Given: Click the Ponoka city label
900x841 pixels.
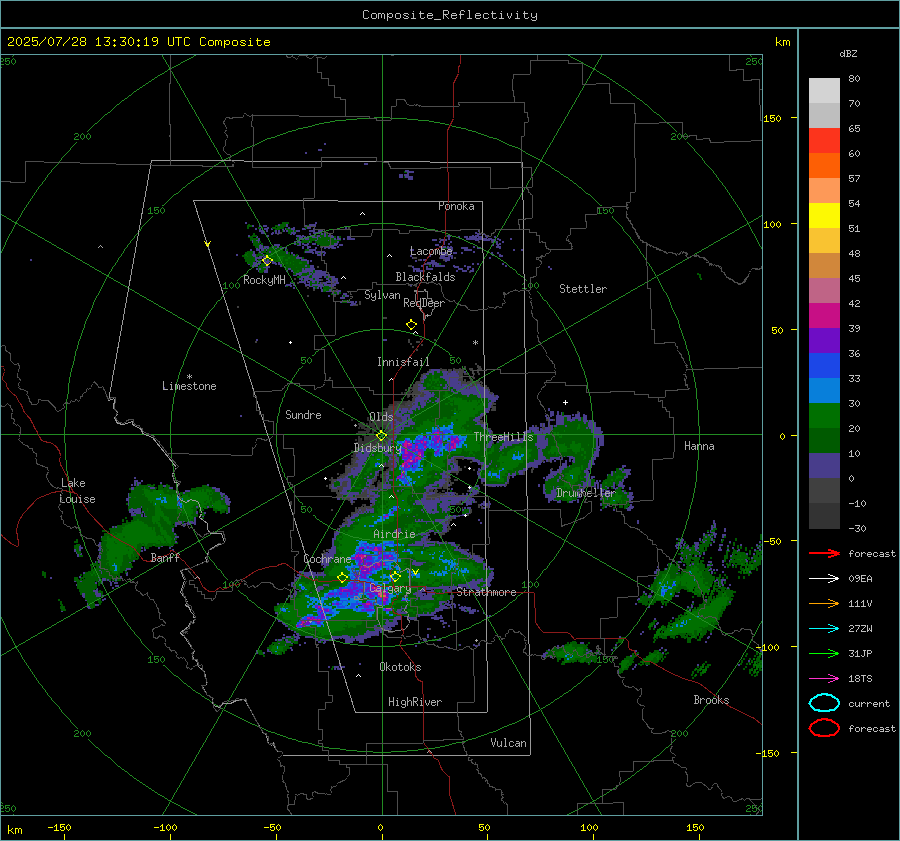Looking at the screenshot, I should pos(456,206).
